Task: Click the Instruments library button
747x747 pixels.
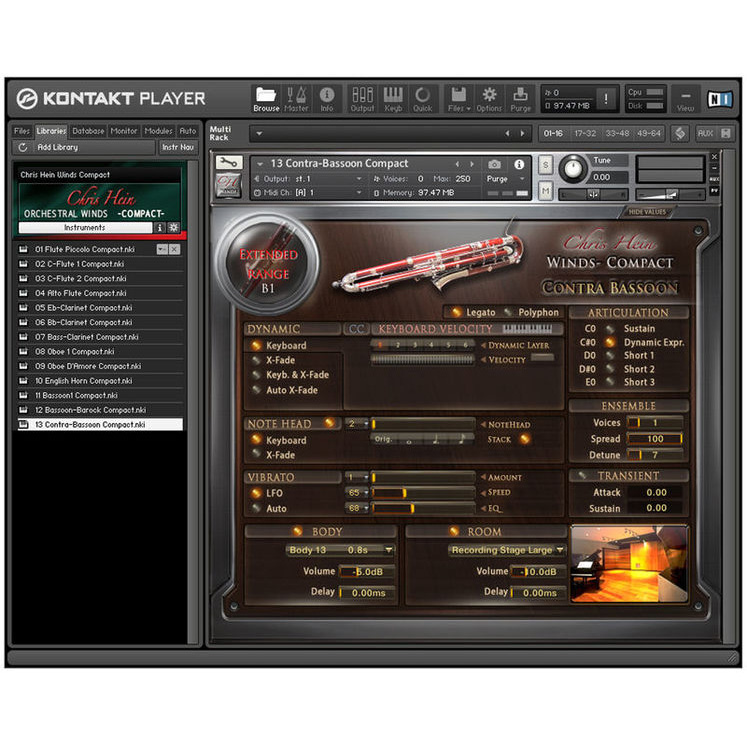Action: pos(85,228)
